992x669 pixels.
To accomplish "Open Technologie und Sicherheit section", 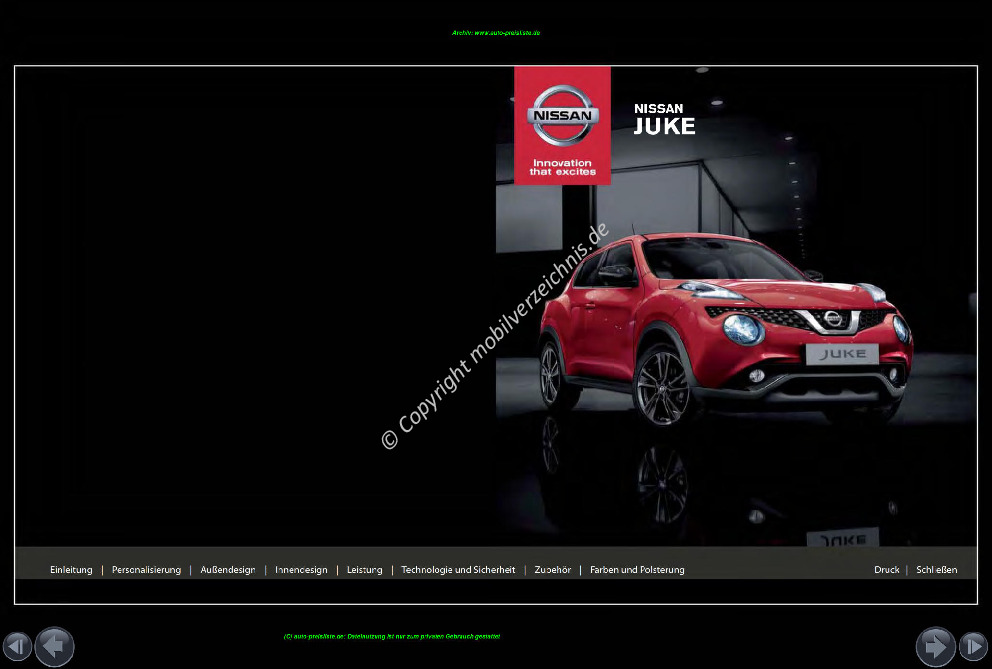I will [458, 570].
